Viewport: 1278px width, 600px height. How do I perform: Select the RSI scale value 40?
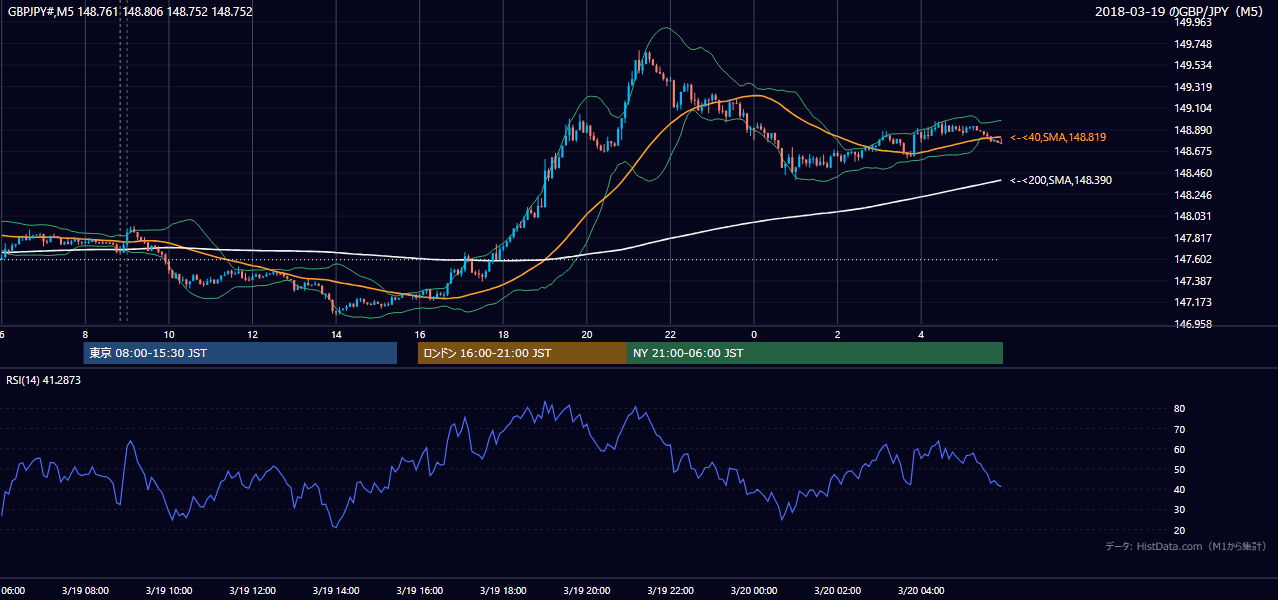(x=1180, y=489)
